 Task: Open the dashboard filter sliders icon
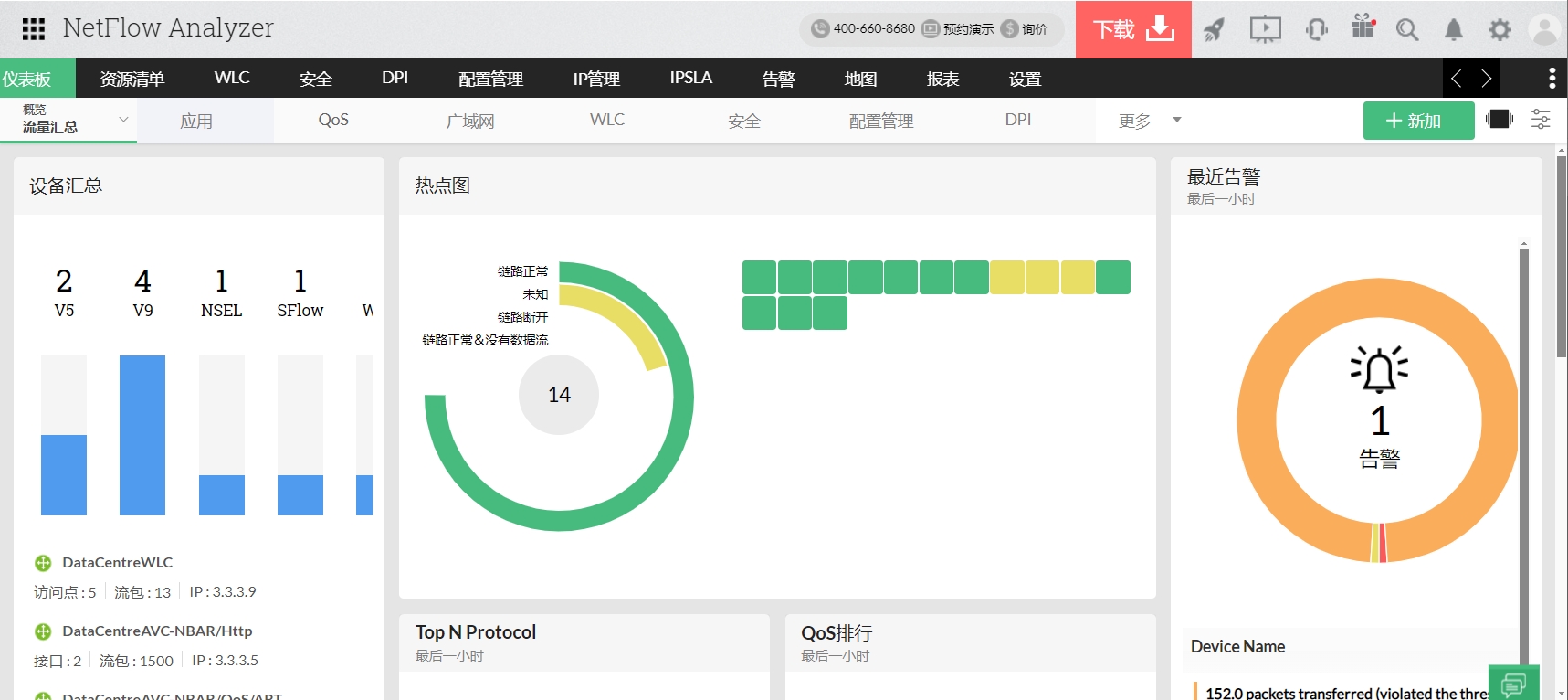click(1541, 120)
